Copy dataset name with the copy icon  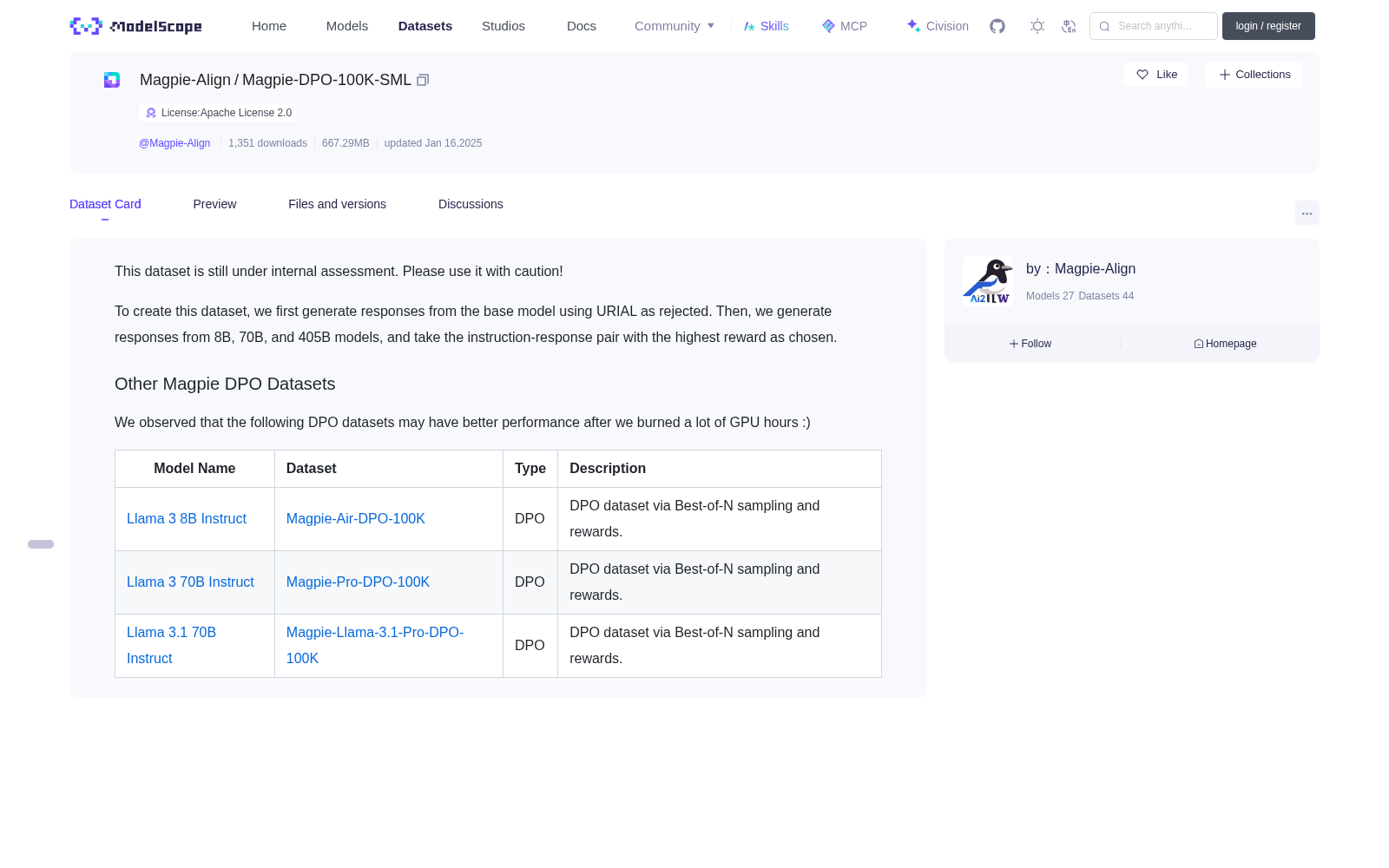coord(423,80)
